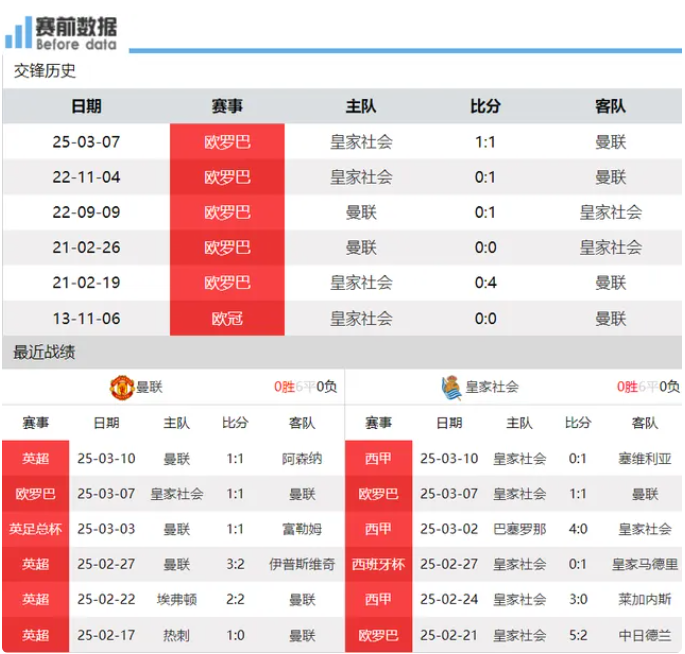Click the 日期 header in head-to-head table
This screenshot has width=685, height=654.
point(86,106)
